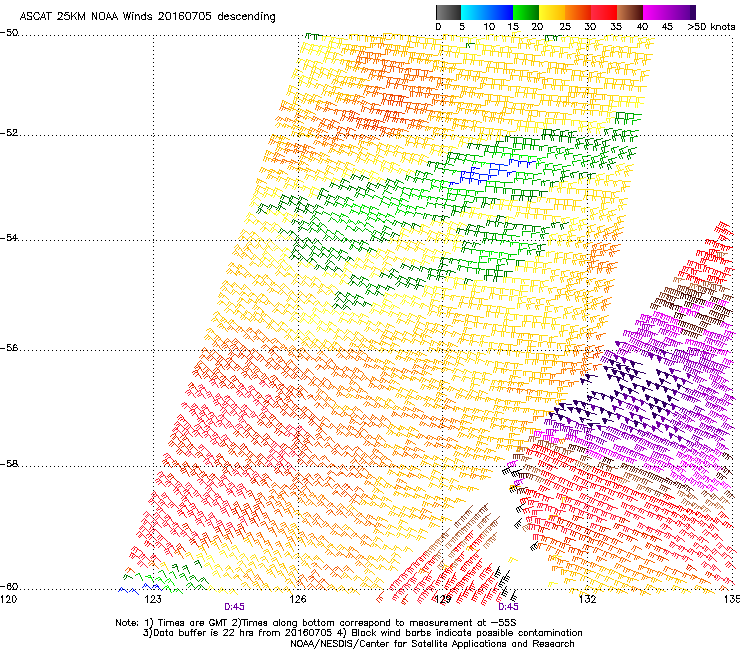
Task: Click the cyan-blue 5-15 knots color segment
Action: pos(487,12)
